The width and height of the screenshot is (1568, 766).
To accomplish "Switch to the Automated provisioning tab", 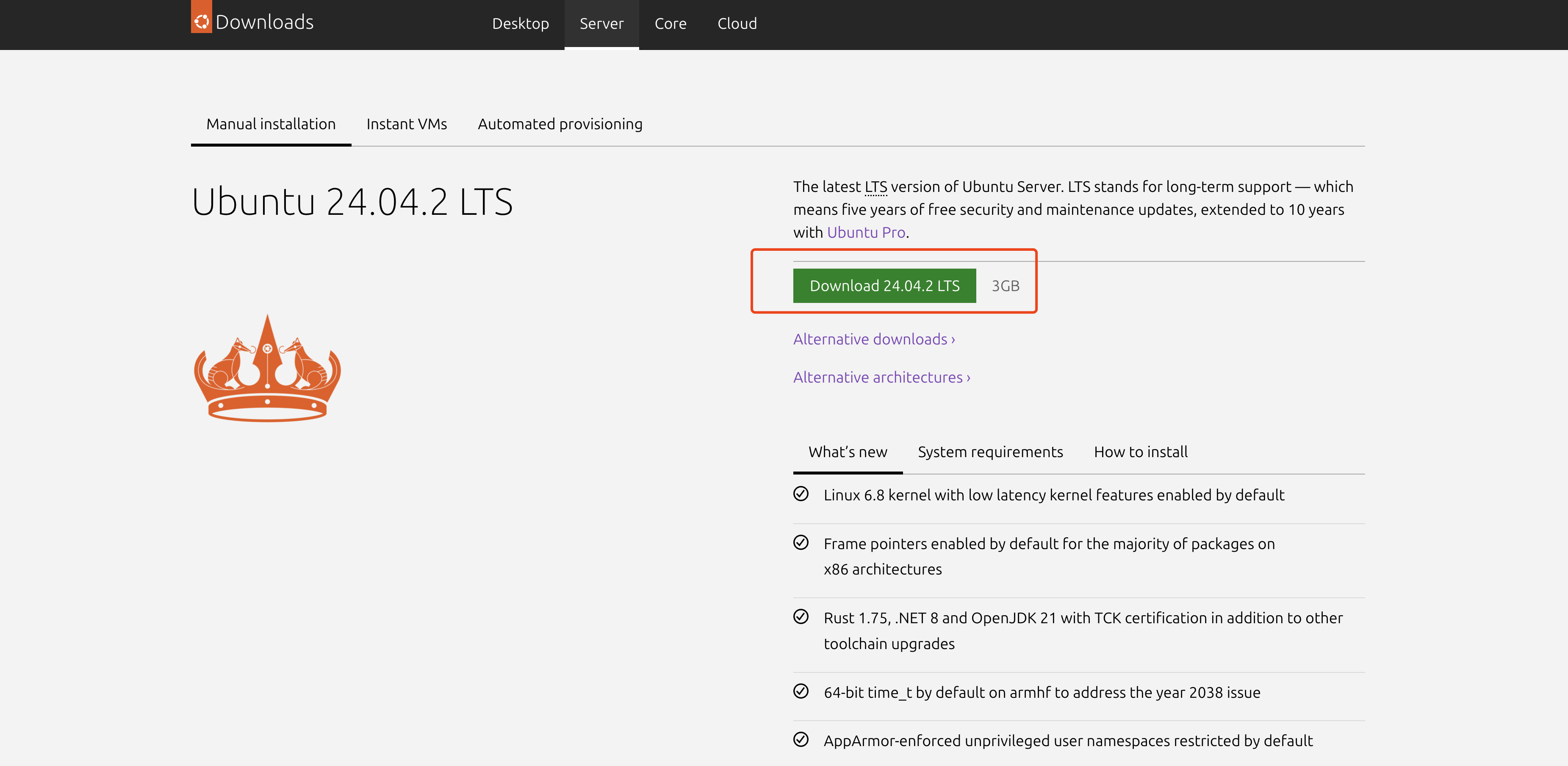I will coord(560,124).
